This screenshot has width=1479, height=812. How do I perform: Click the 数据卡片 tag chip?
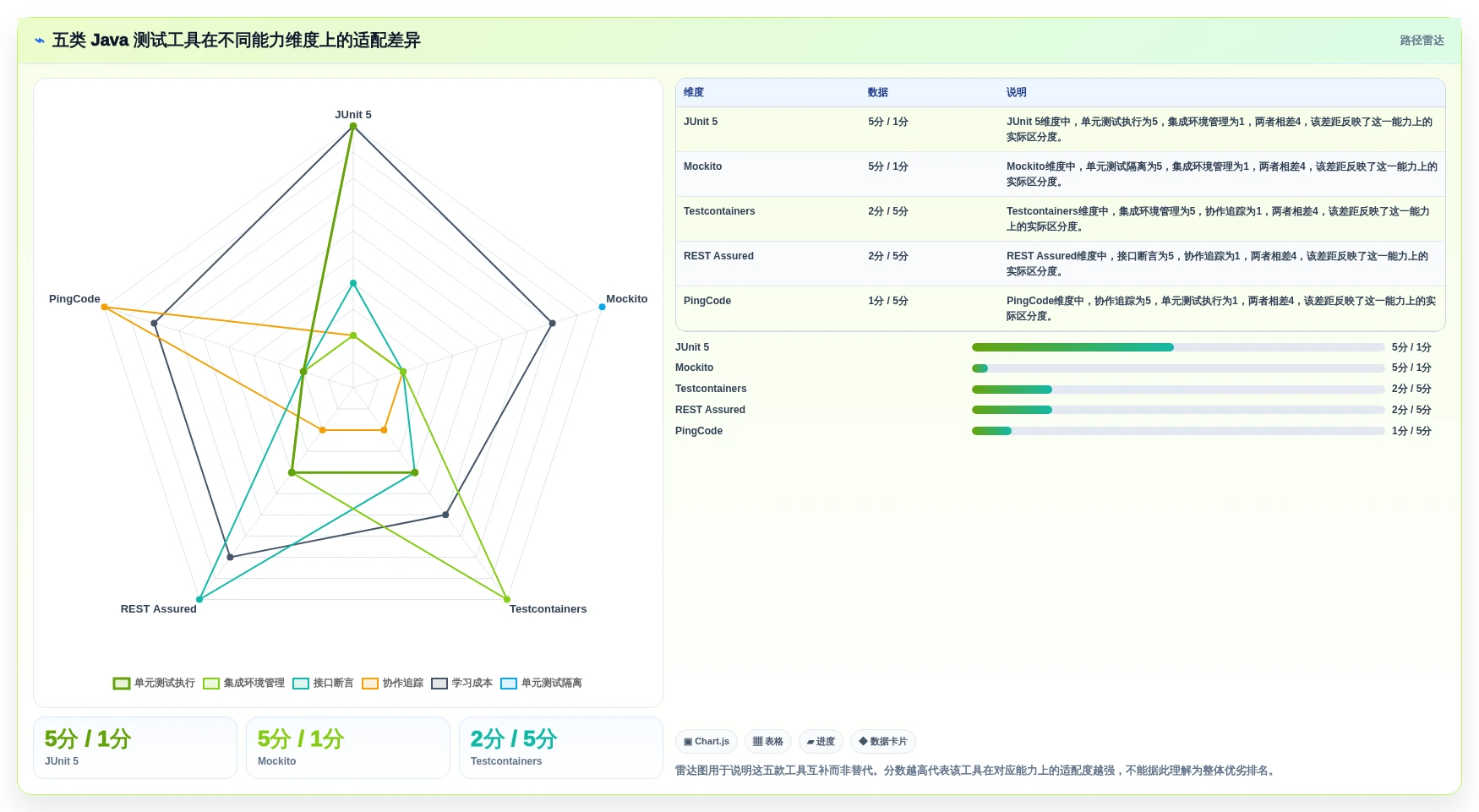883,742
